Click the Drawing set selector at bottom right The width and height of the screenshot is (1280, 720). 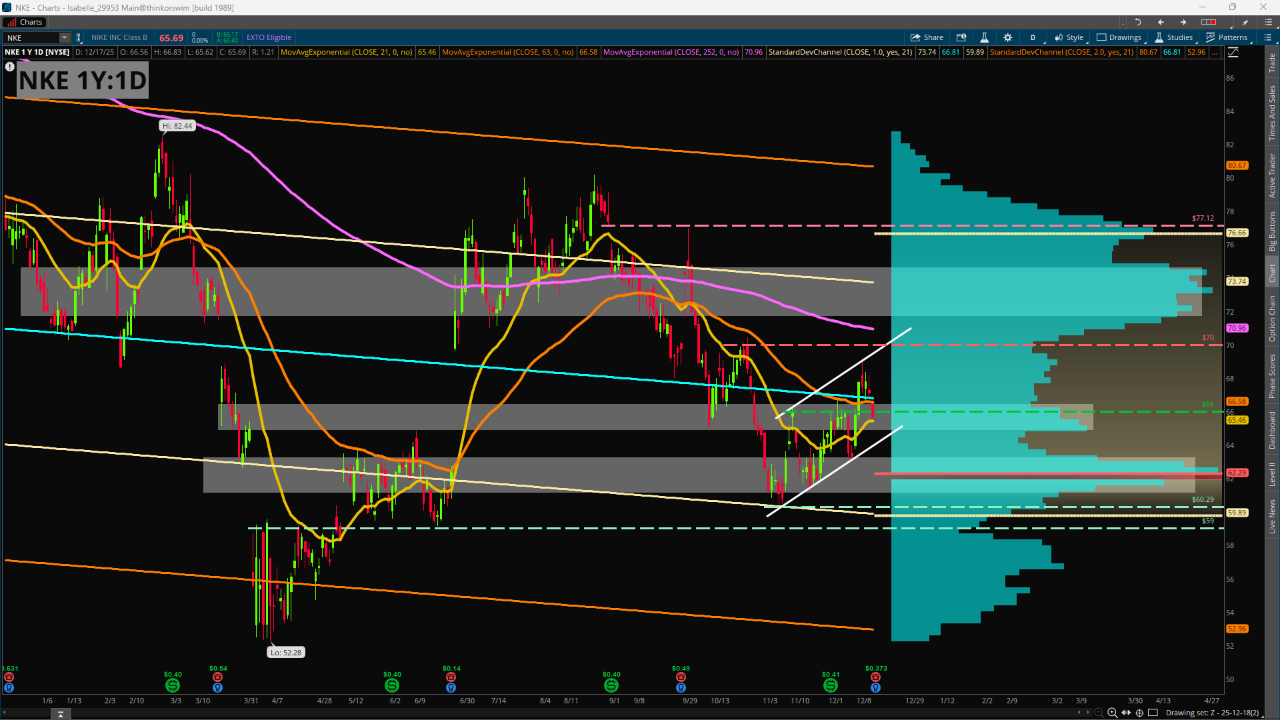(x=1212, y=712)
